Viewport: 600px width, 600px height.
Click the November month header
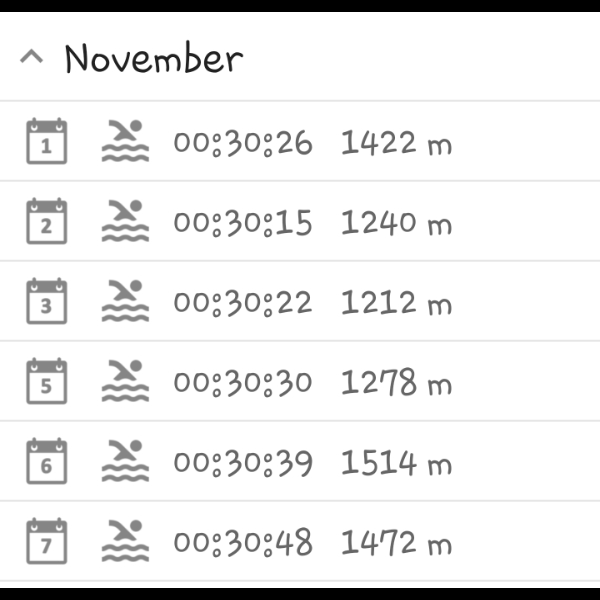coord(153,58)
